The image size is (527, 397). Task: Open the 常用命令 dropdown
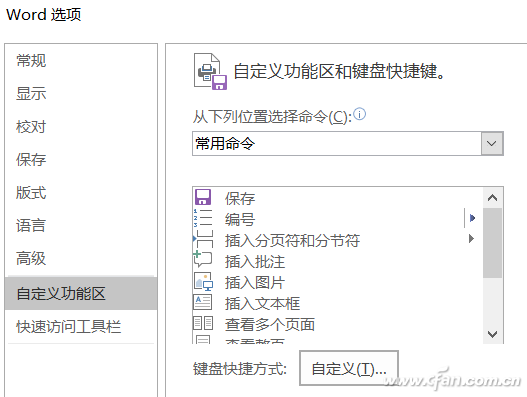point(492,144)
